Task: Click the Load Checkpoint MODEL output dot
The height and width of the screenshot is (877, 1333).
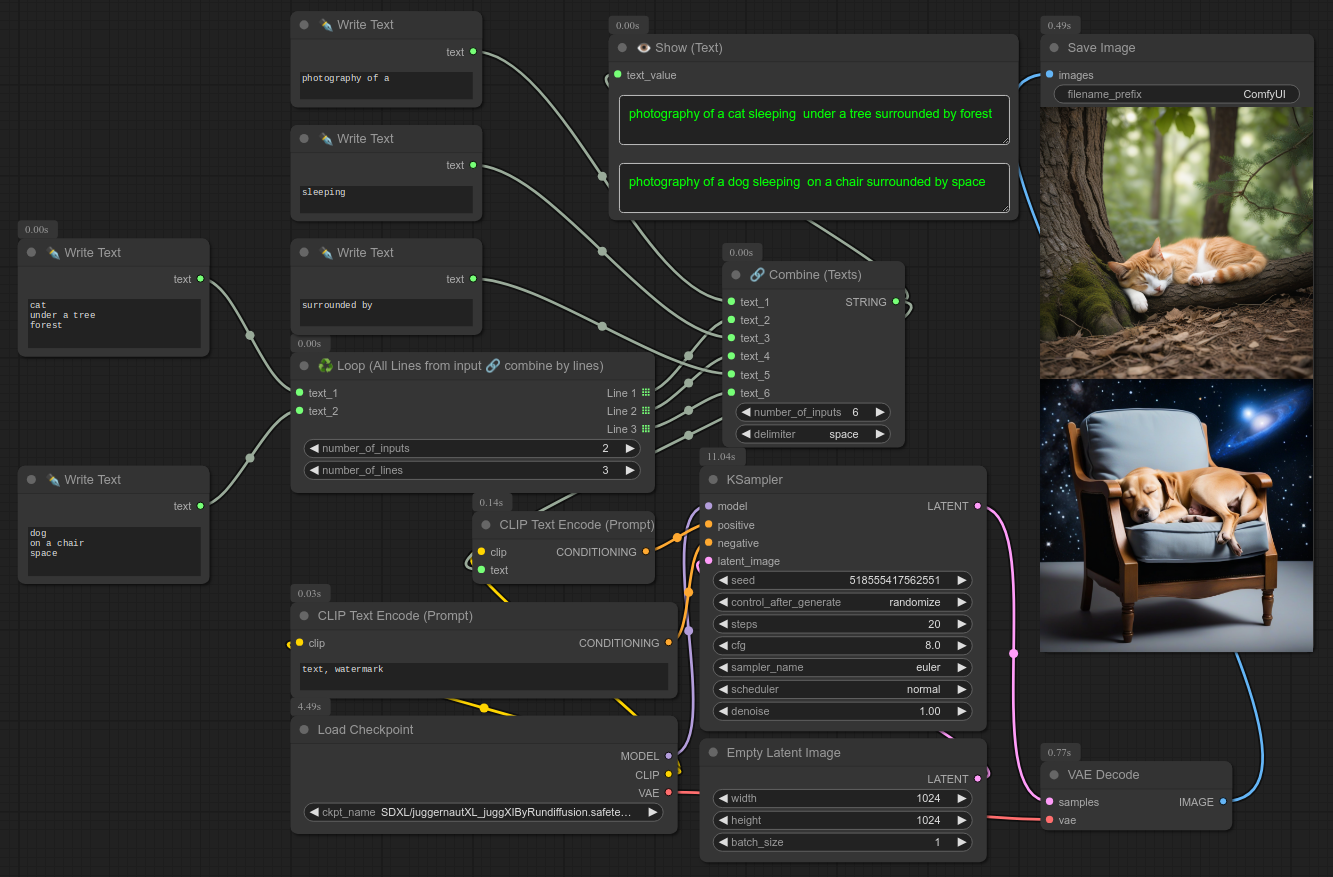Action: pos(669,756)
